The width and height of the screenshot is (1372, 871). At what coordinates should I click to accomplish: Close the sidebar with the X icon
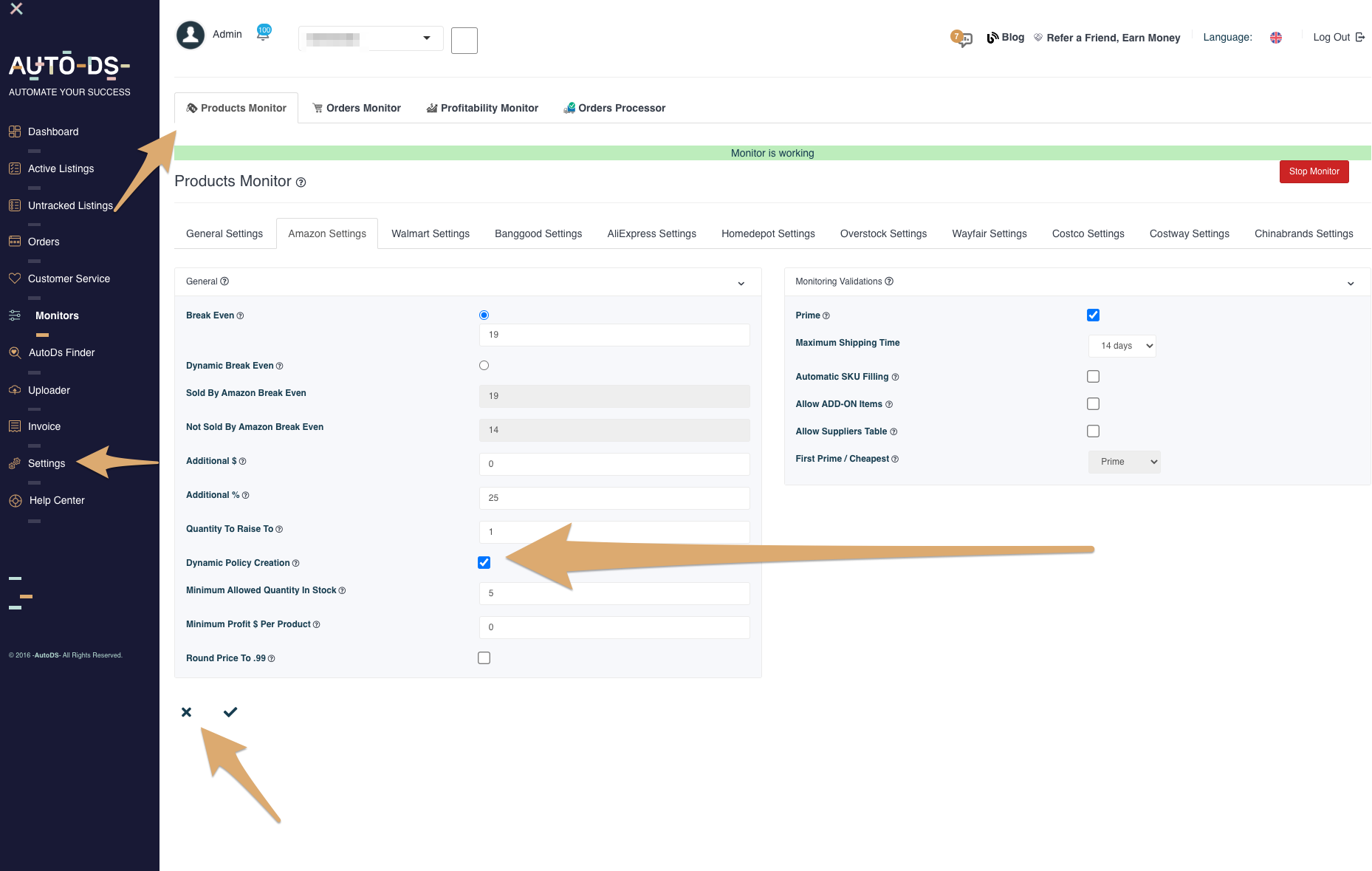[16, 9]
